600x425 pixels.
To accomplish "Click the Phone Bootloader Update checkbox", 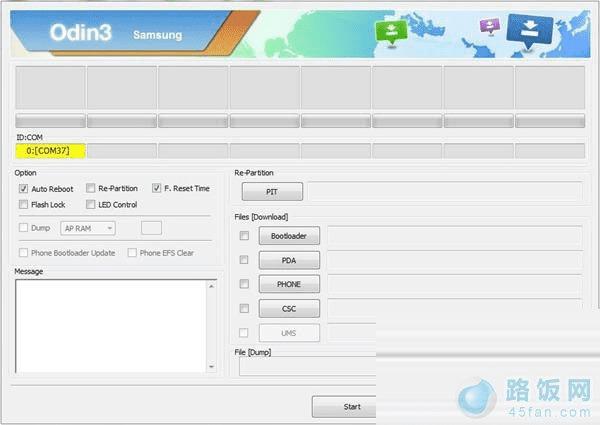I will coord(23,252).
